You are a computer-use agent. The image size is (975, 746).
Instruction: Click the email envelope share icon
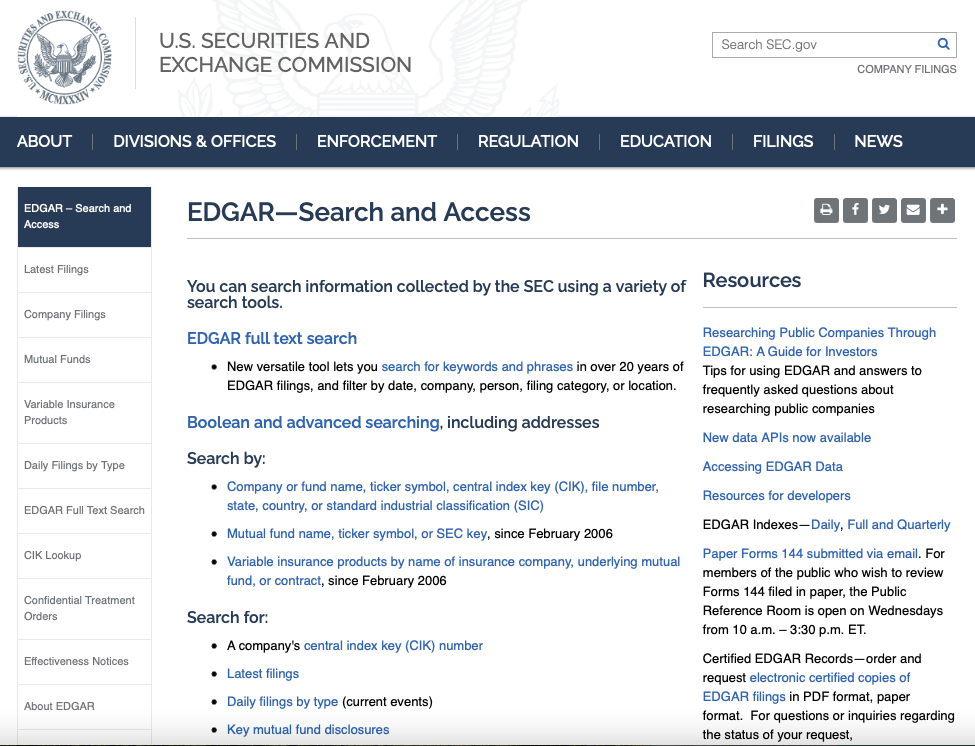913,210
